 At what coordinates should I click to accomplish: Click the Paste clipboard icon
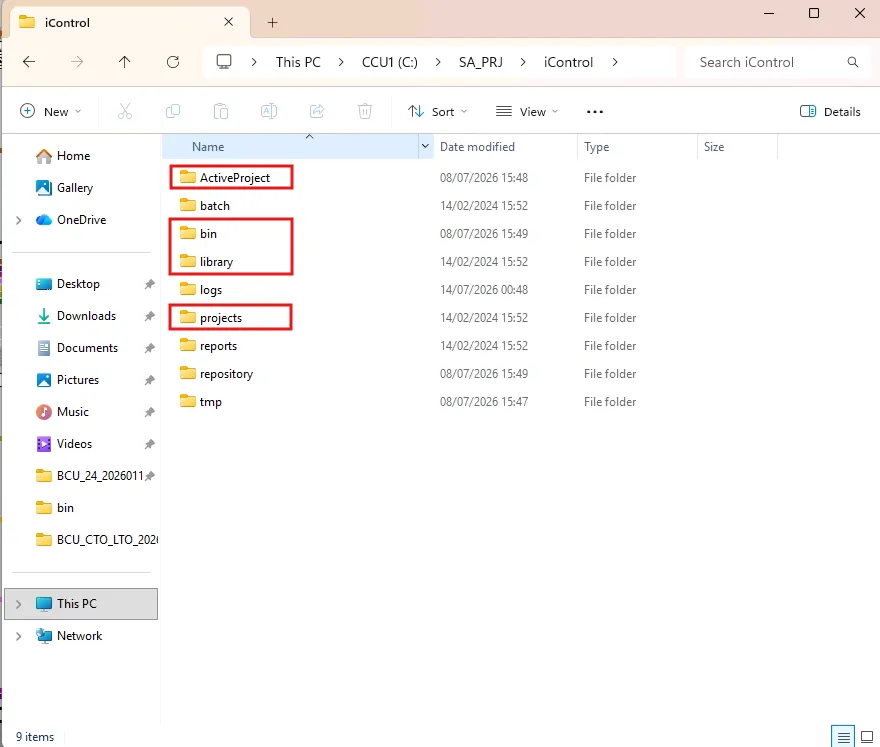(x=221, y=111)
